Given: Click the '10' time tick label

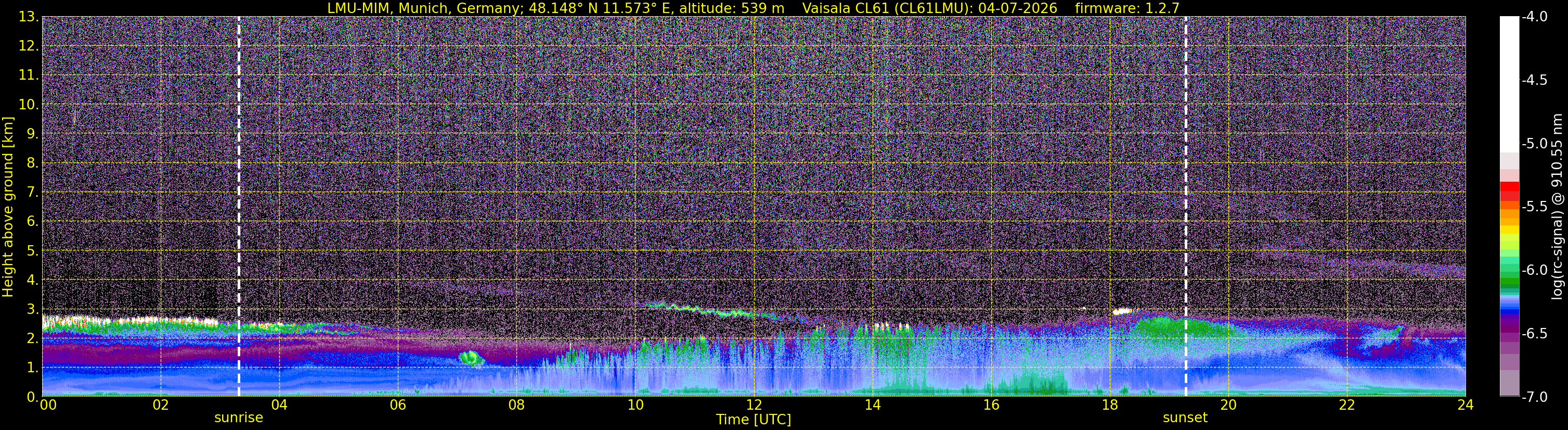Looking at the screenshot, I should tap(635, 405).
